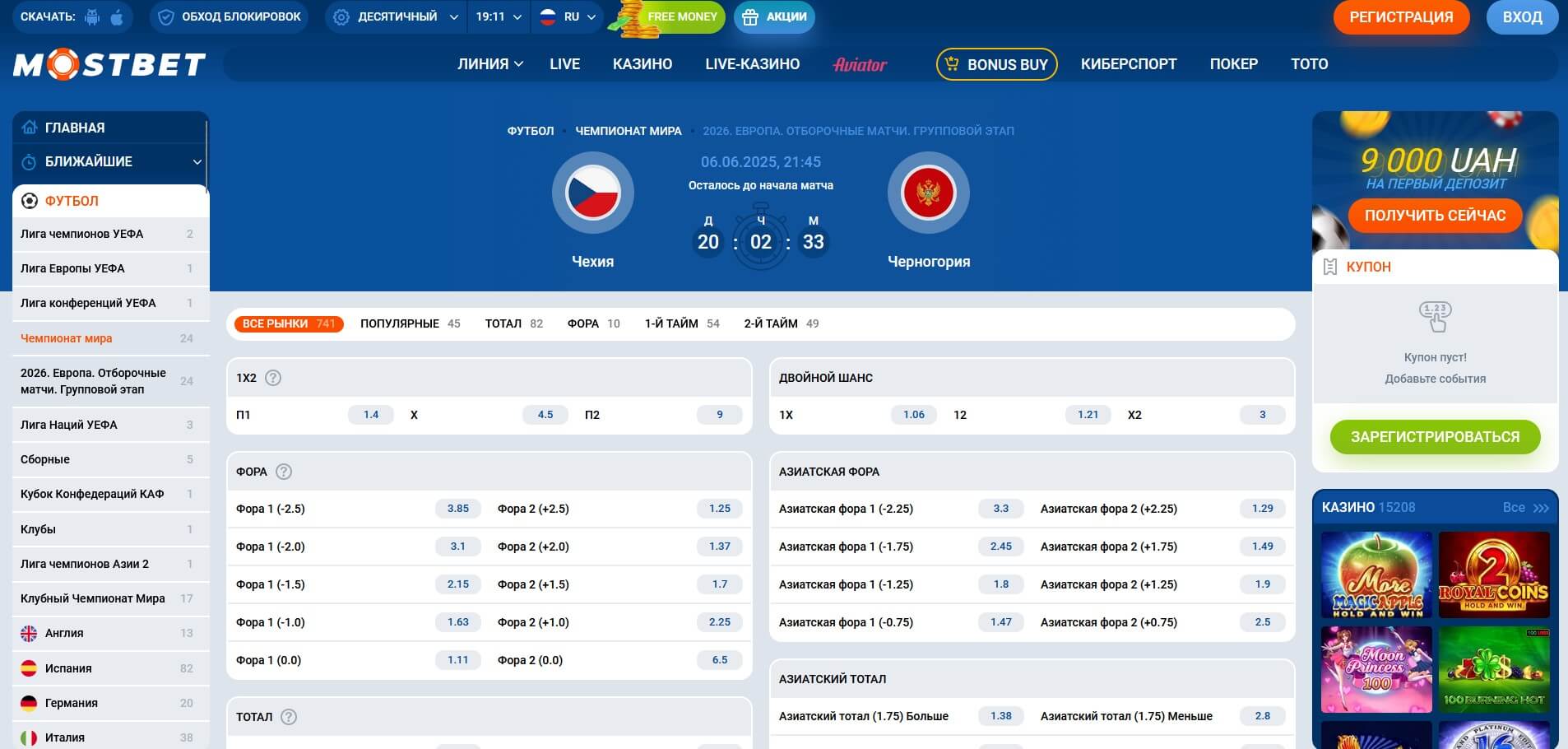Select Фора 1 (-2.5) odds 3.85
1568x749 pixels.
pos(458,509)
